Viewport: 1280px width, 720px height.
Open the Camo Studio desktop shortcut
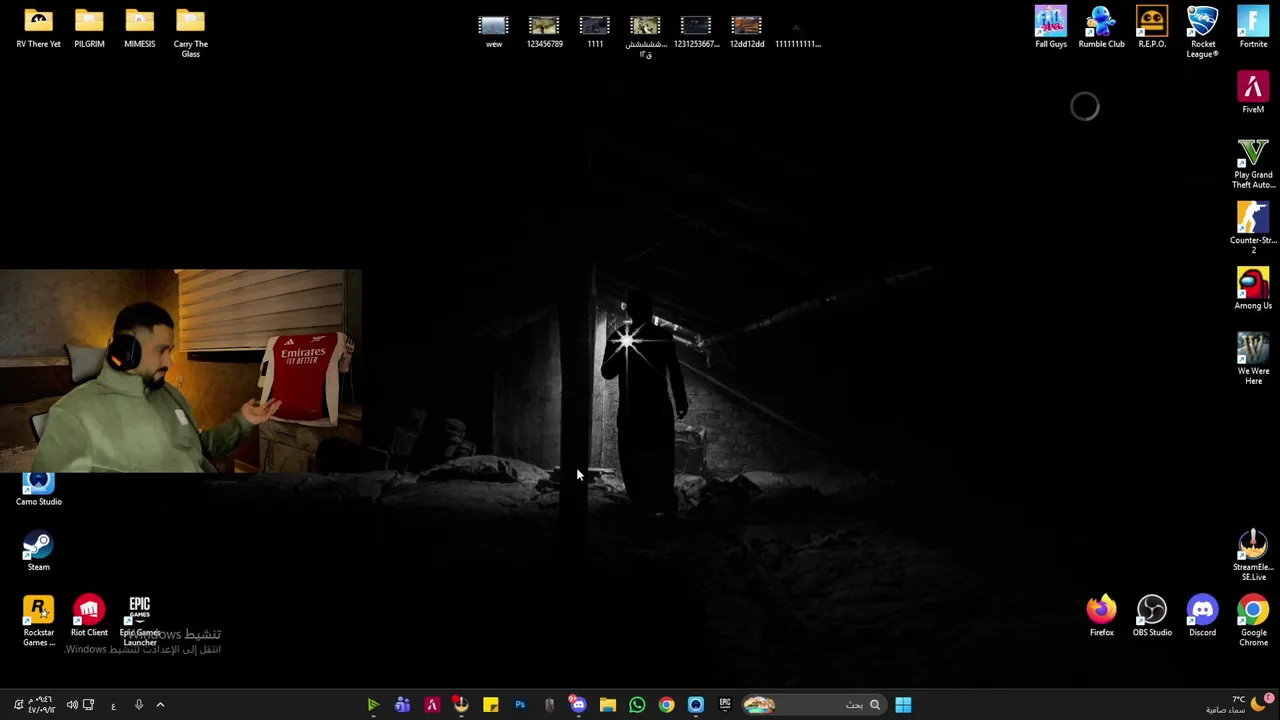38,490
